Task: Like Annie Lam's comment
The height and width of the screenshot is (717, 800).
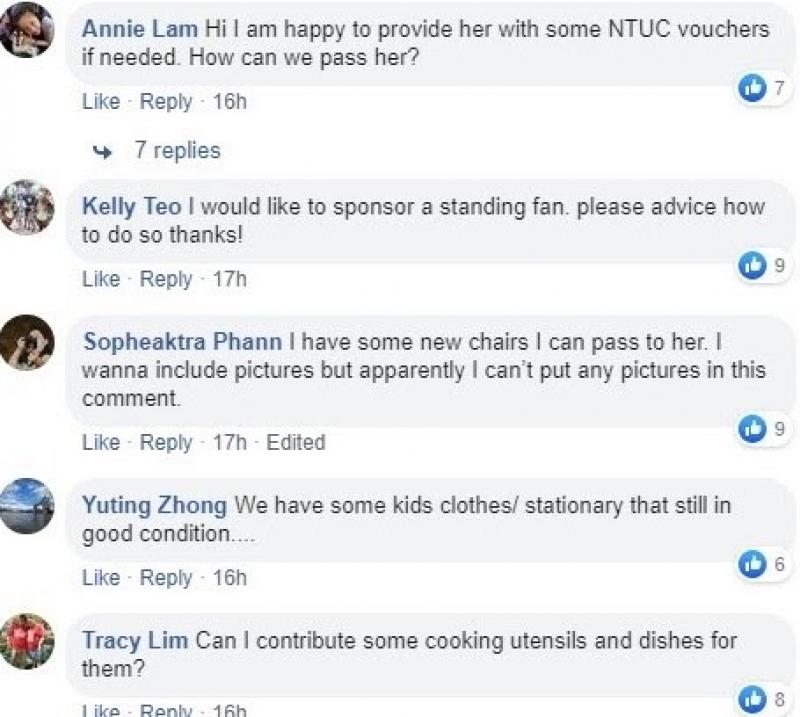Action: pos(100,101)
